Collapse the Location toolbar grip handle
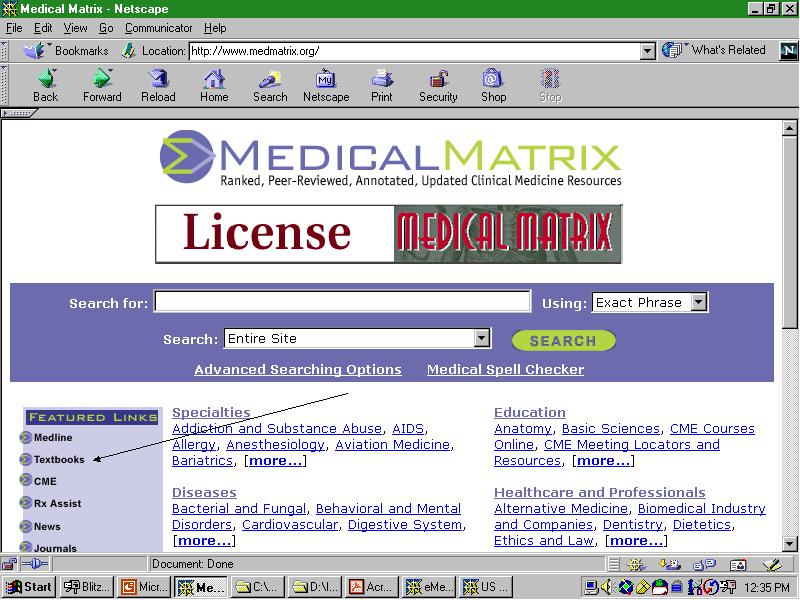The image size is (800, 600). click(x=4, y=51)
